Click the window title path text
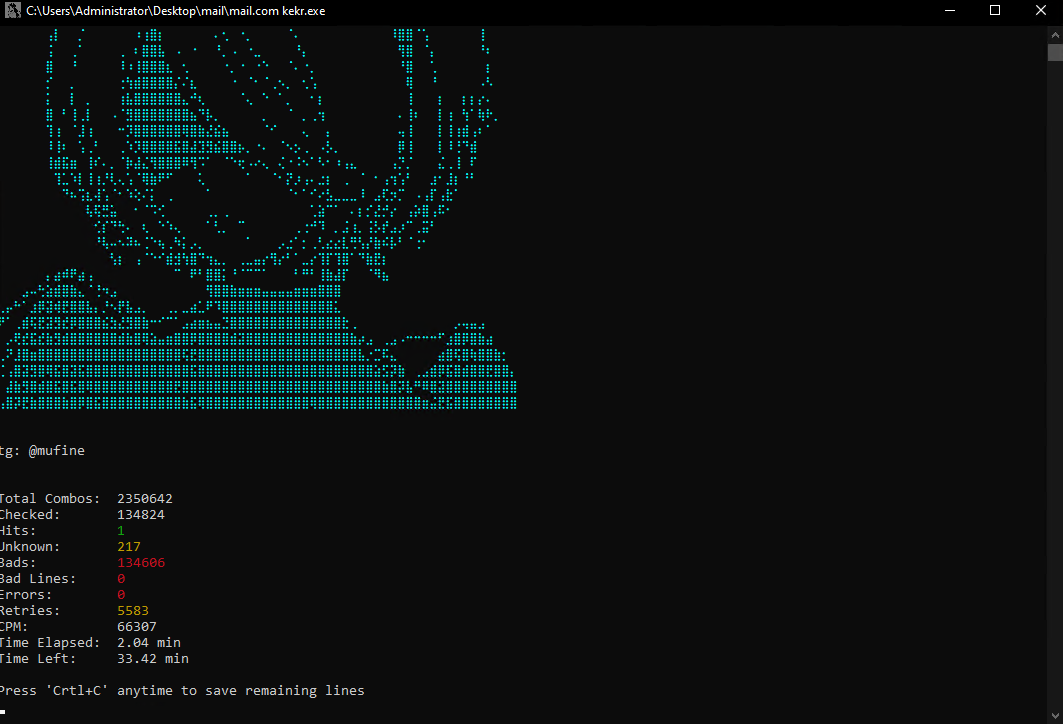Screen dimensions: 1063x724 (175, 11)
